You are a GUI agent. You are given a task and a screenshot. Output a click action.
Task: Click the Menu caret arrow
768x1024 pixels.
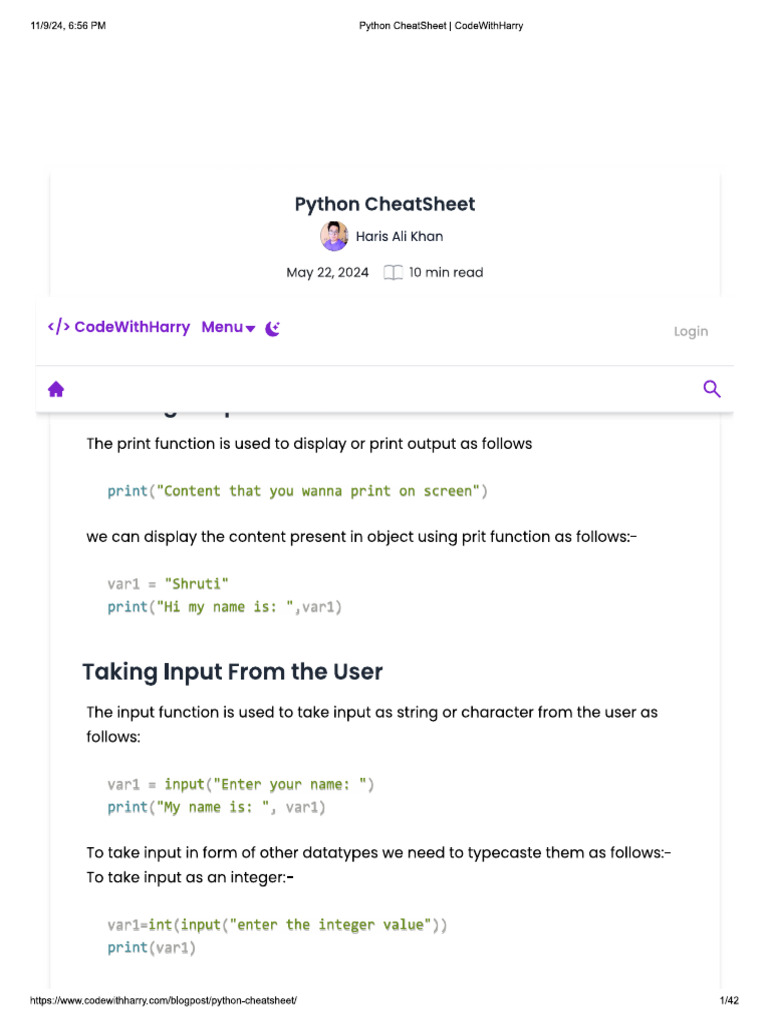[x=250, y=329]
